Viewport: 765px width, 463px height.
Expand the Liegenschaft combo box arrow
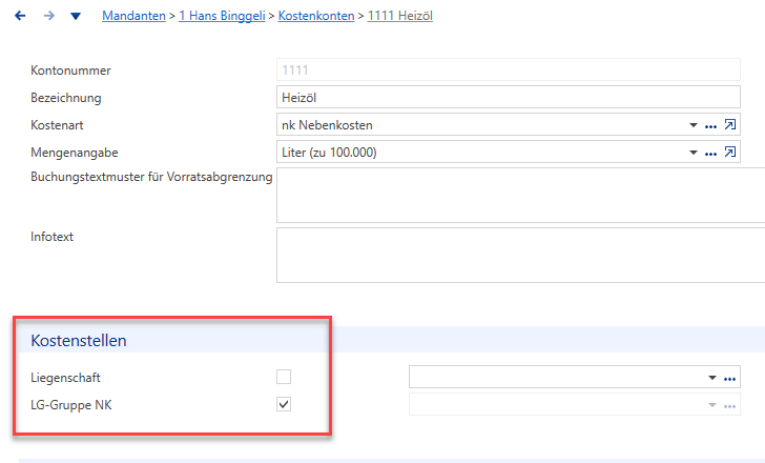coord(712,378)
